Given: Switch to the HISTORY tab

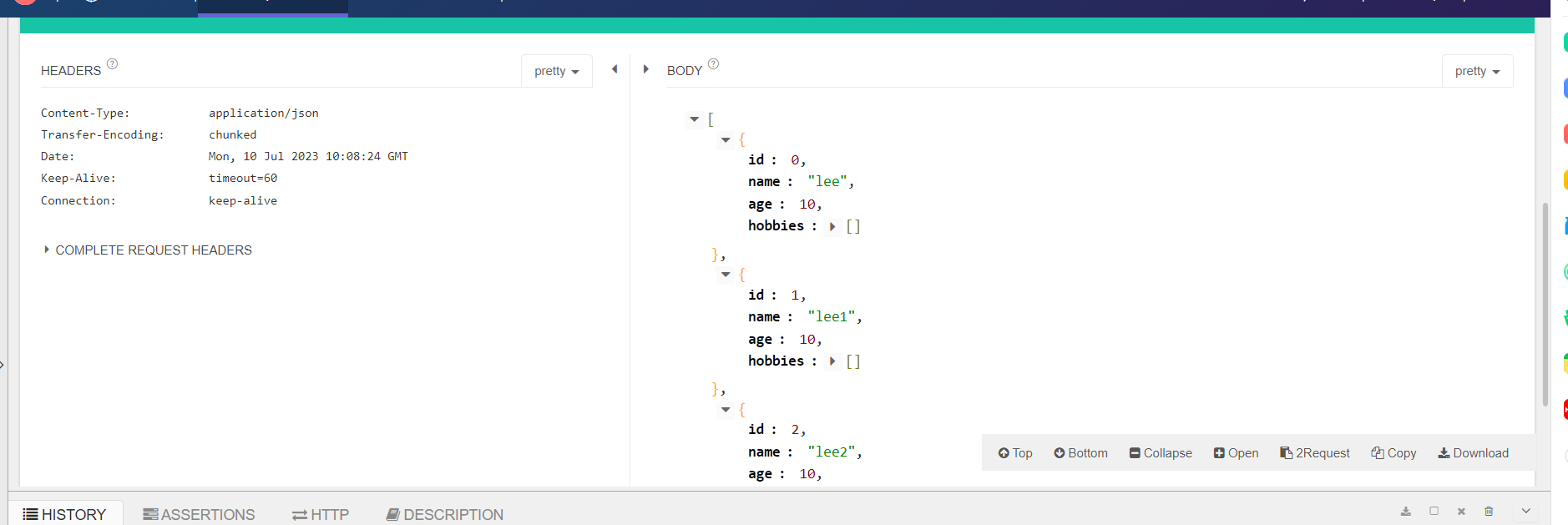Looking at the screenshot, I should [65, 514].
